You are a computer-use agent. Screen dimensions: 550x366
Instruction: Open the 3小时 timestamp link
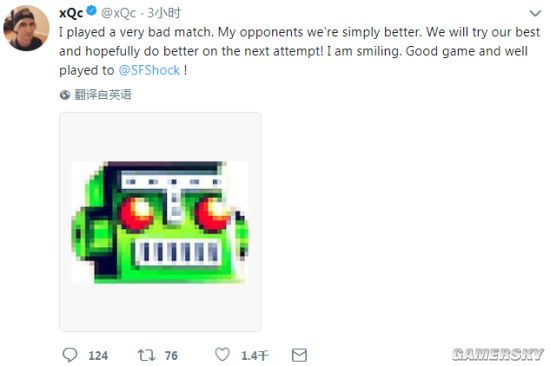(164, 13)
